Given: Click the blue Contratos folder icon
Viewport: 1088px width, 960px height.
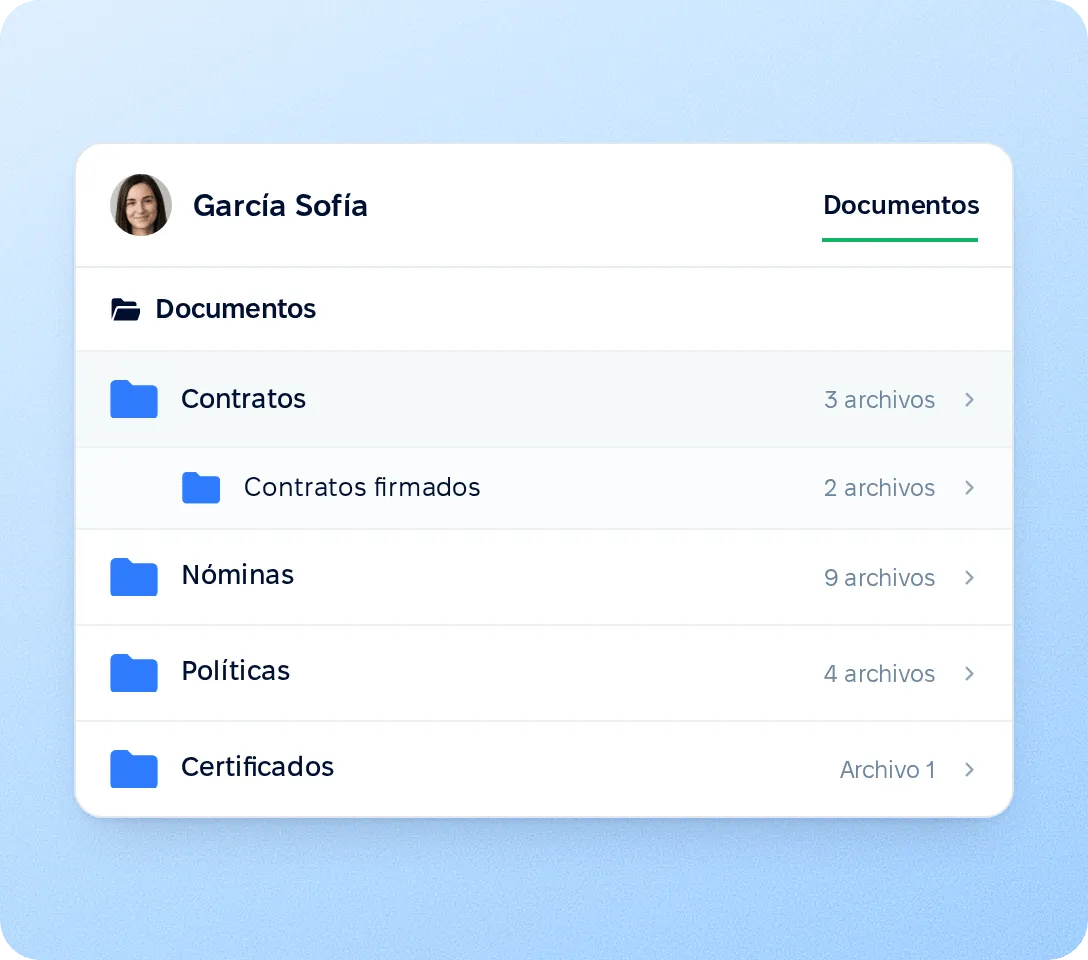Looking at the screenshot, I should [134, 399].
